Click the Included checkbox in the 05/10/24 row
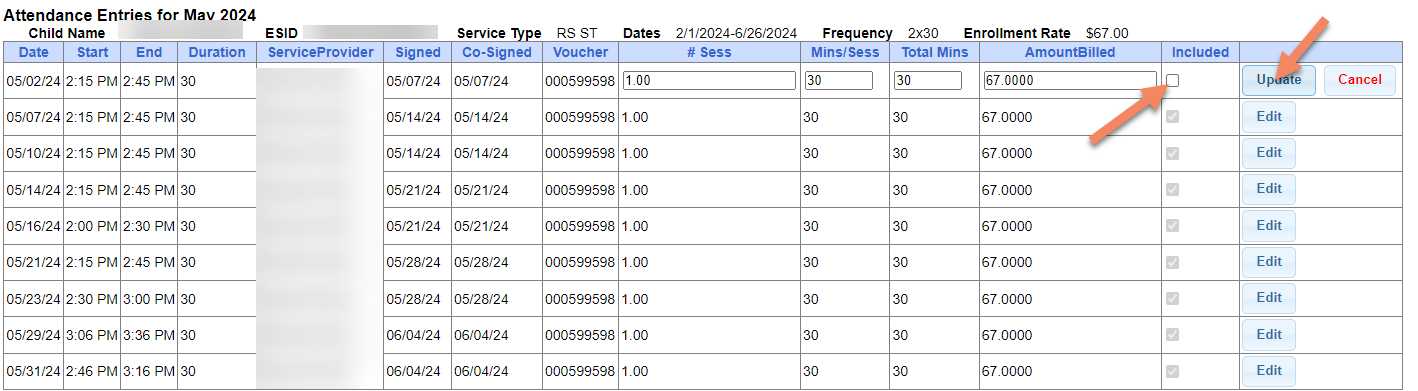Image resolution: width=1418 pixels, height=391 pixels. tap(1173, 153)
